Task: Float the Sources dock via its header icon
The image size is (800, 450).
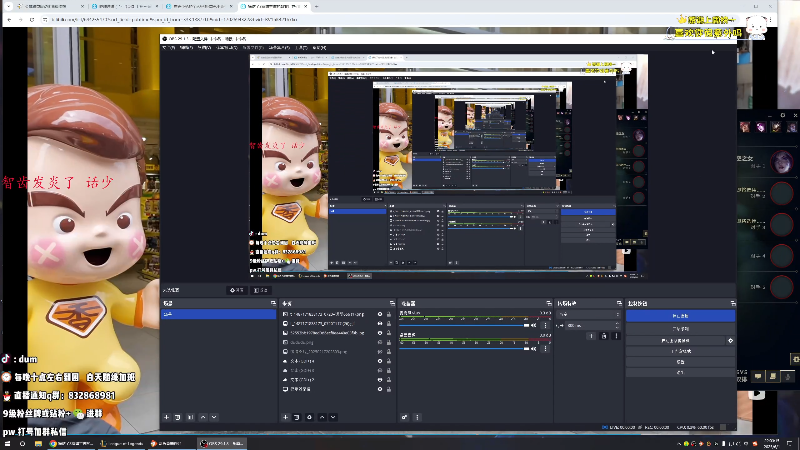Action: 392,304
